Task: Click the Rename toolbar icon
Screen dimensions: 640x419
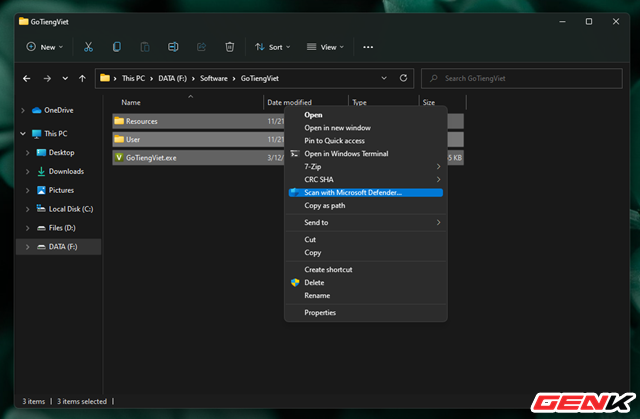Action: click(173, 47)
